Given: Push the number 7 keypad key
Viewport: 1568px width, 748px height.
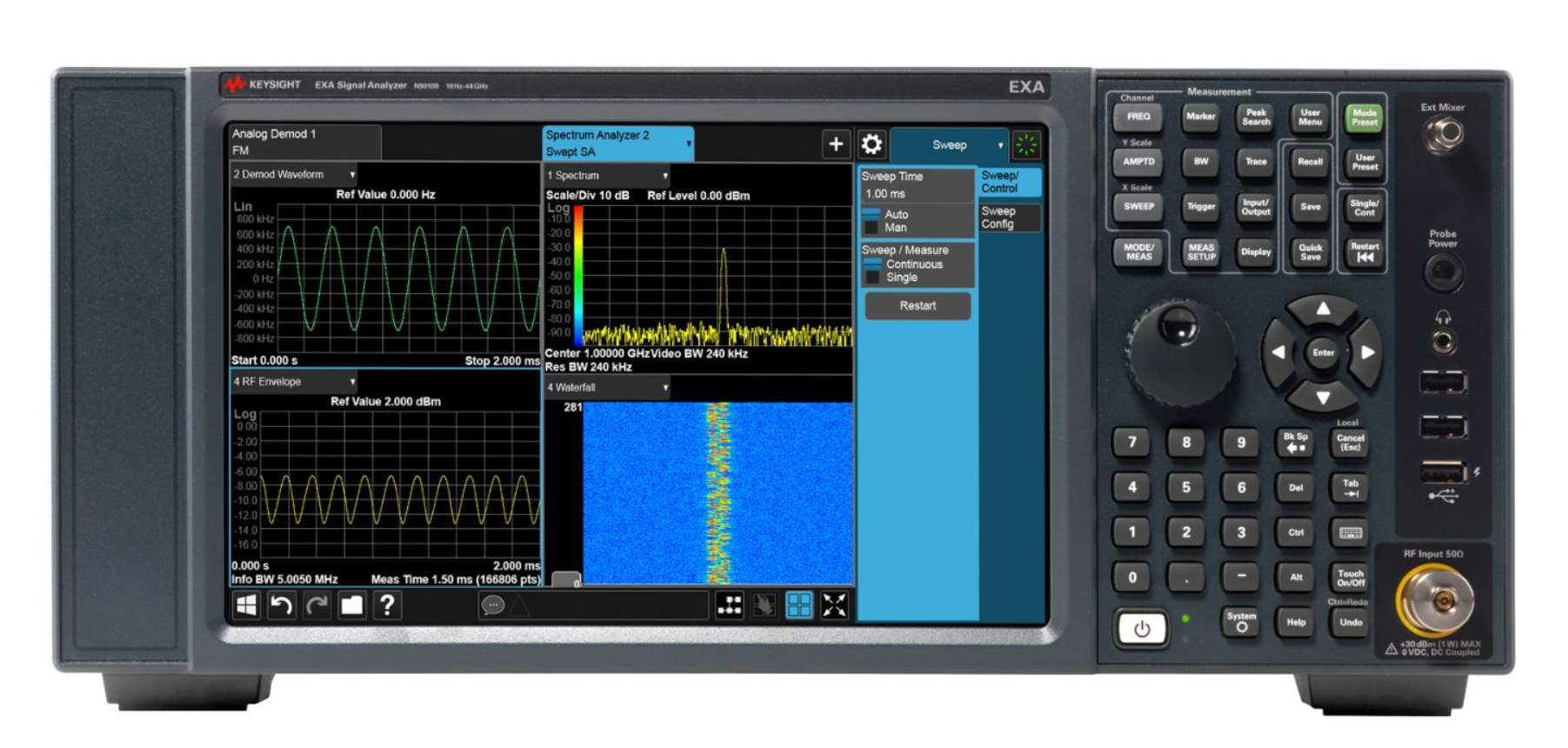Looking at the screenshot, I should (1131, 442).
